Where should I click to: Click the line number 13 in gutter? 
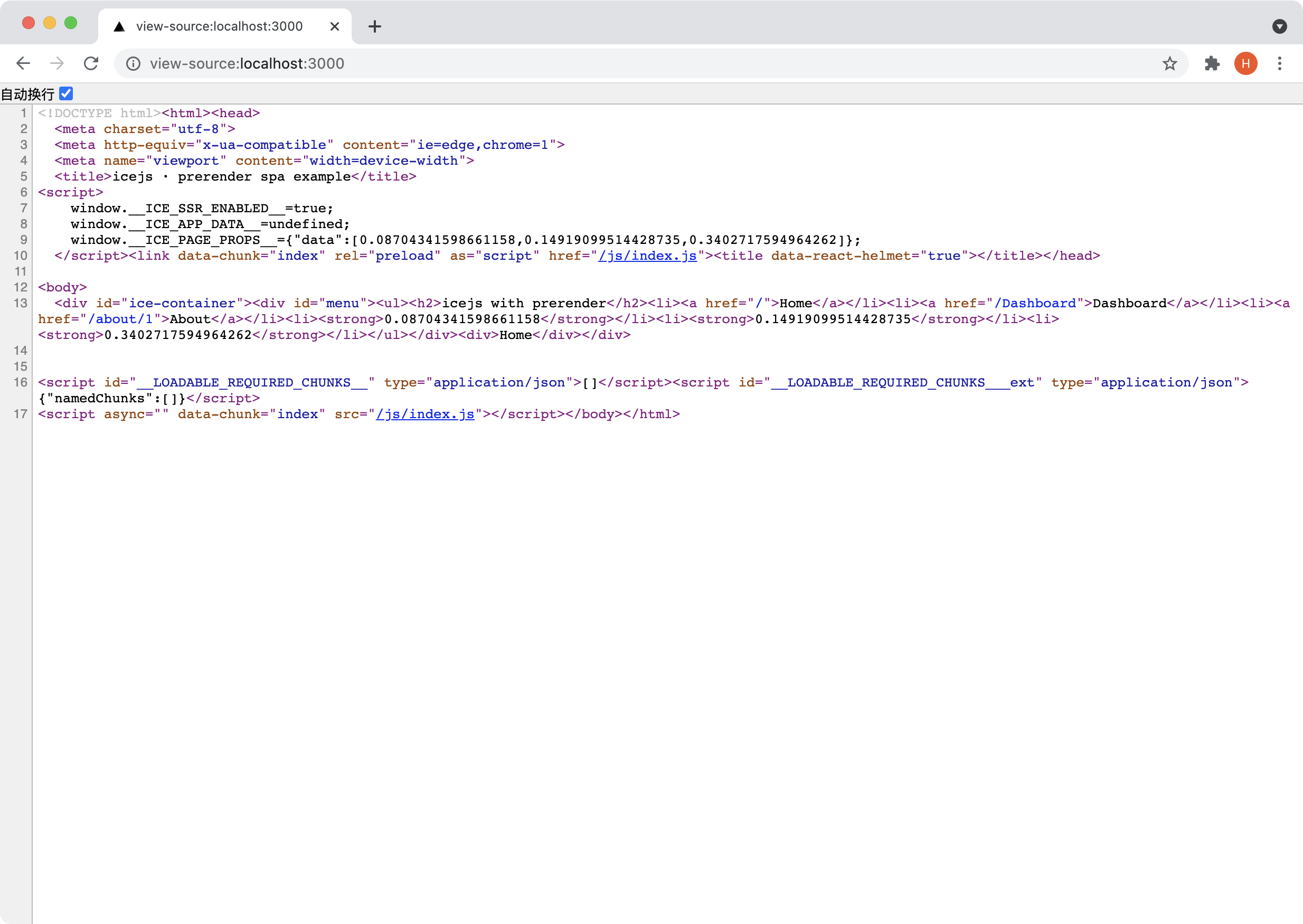point(21,303)
